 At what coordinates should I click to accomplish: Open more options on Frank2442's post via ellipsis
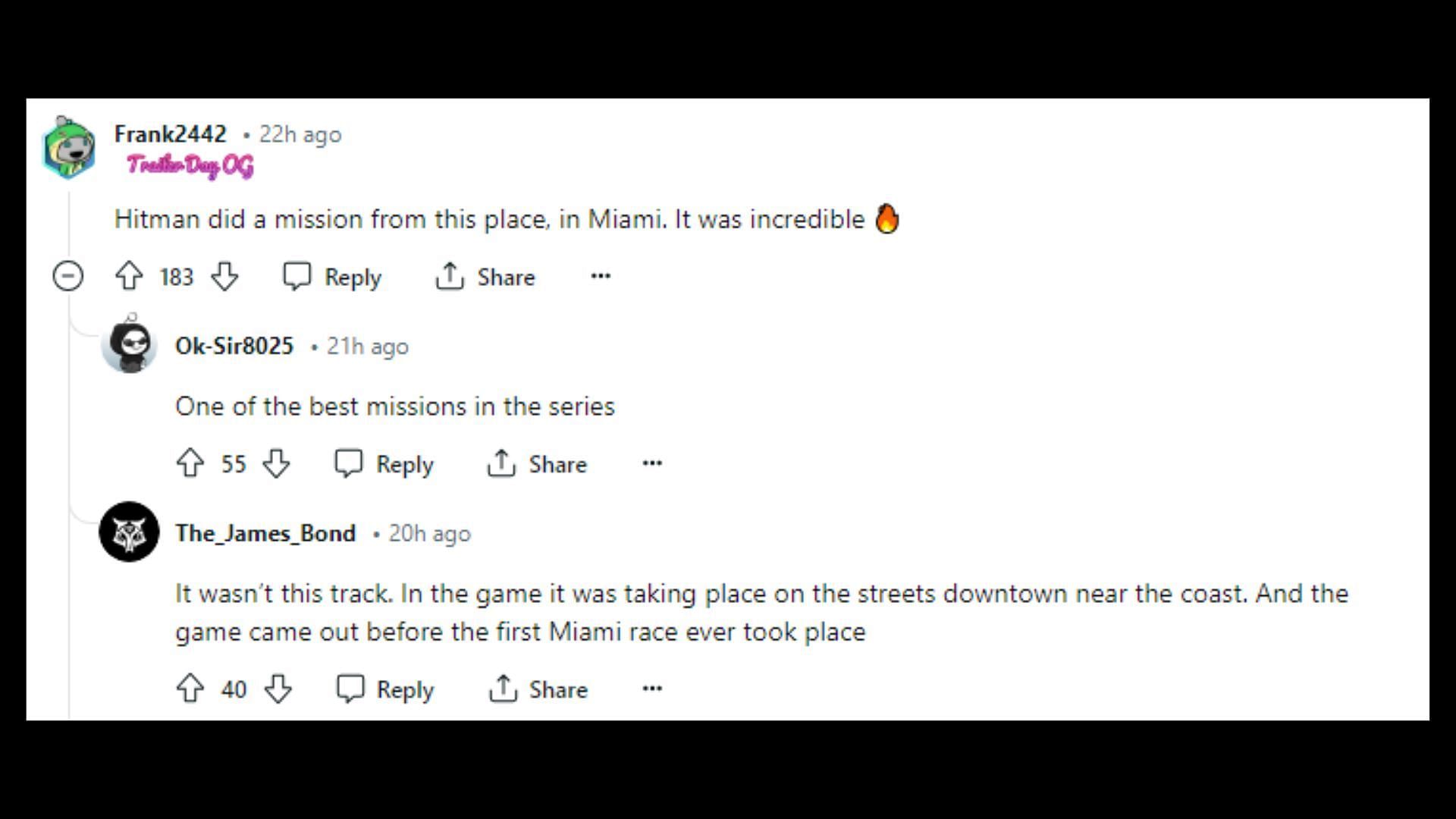(599, 276)
